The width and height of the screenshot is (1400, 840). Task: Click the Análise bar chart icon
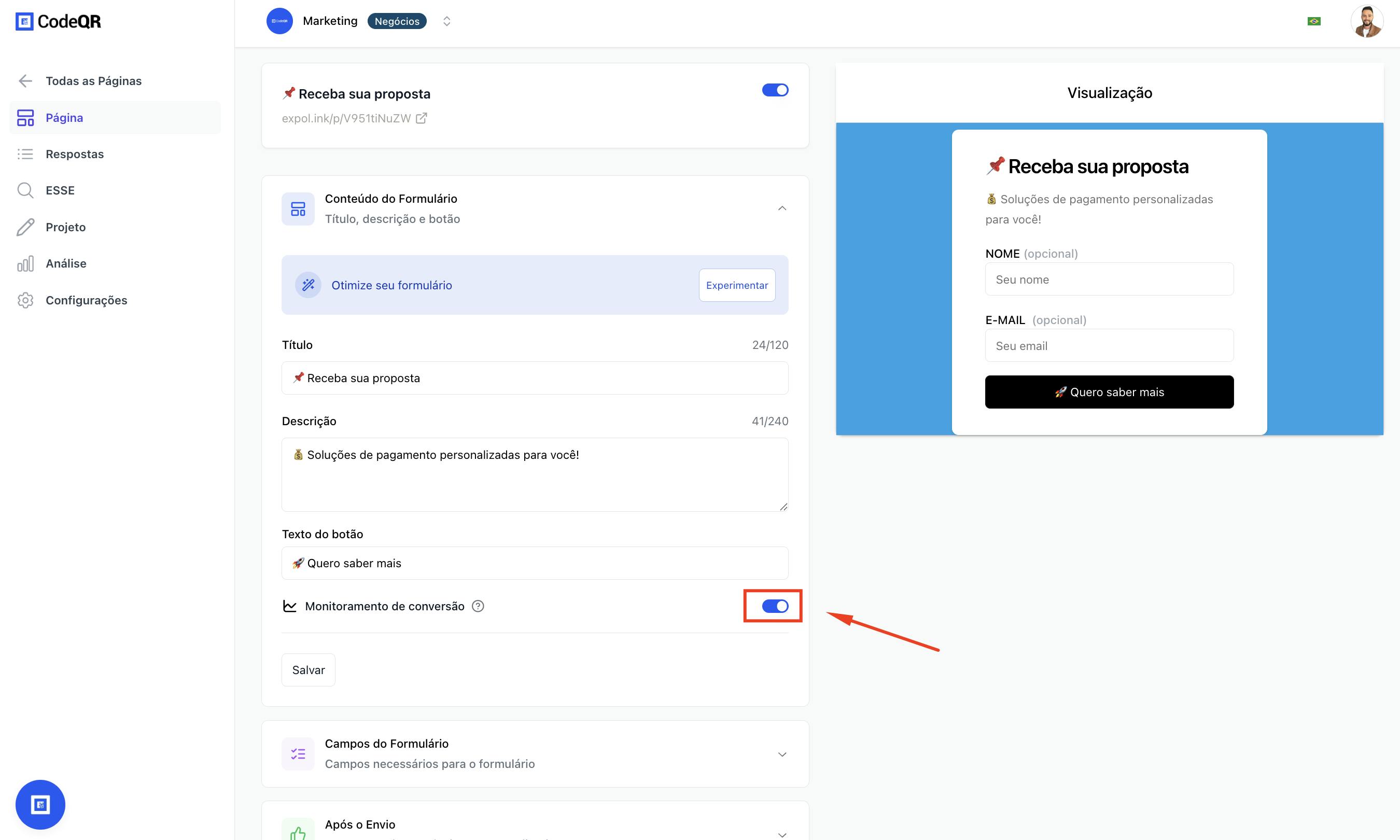point(25,263)
